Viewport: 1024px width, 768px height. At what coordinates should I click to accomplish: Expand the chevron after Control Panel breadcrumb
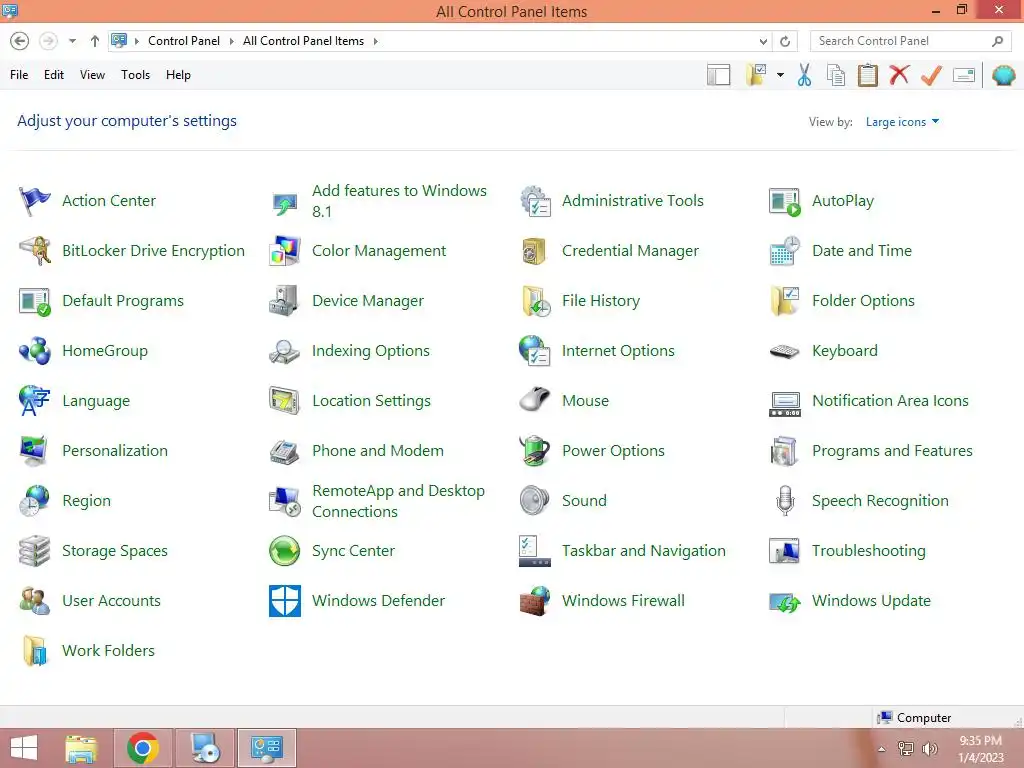(x=231, y=41)
